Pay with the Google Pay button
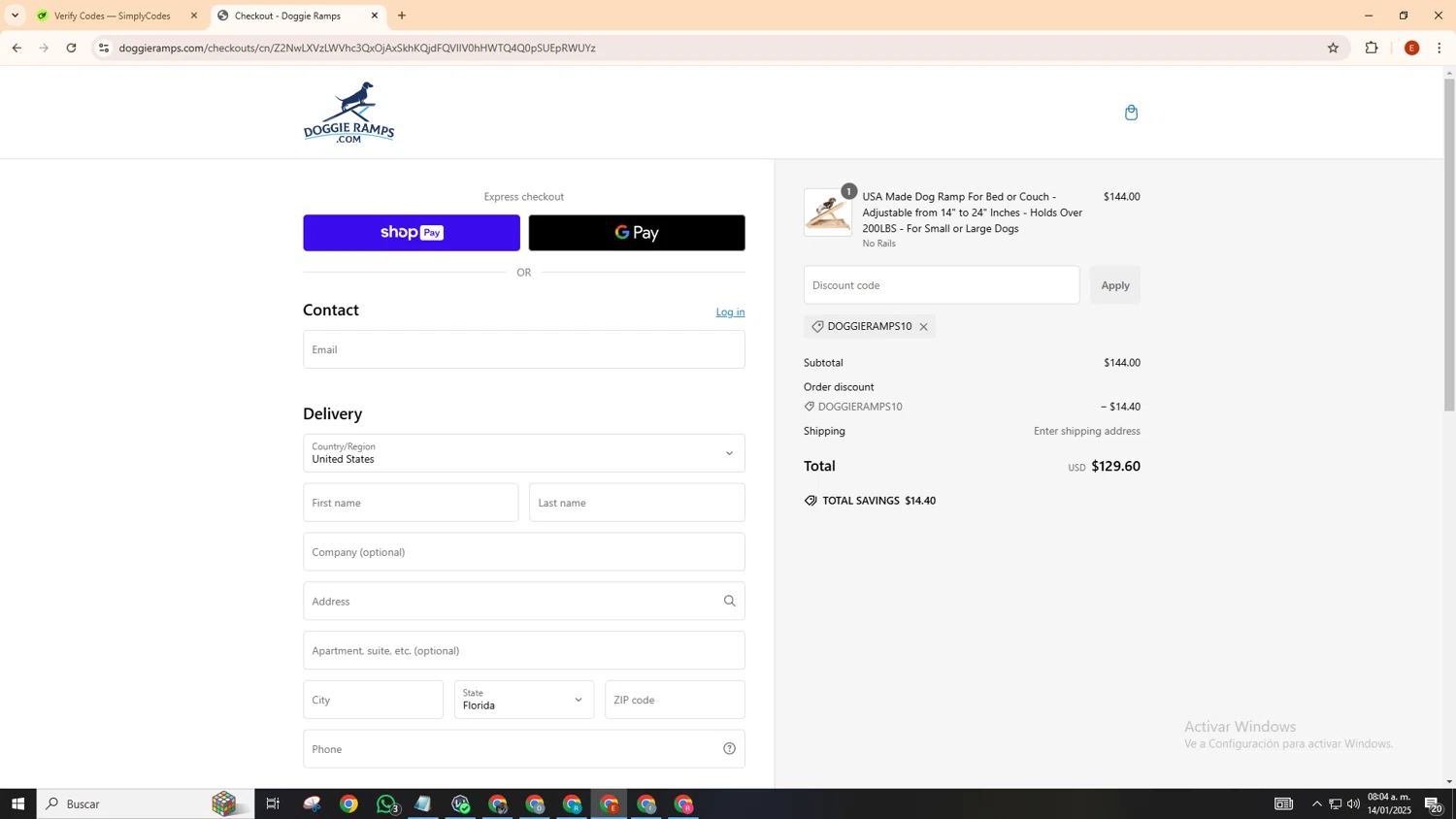1456x819 pixels. coord(637,233)
